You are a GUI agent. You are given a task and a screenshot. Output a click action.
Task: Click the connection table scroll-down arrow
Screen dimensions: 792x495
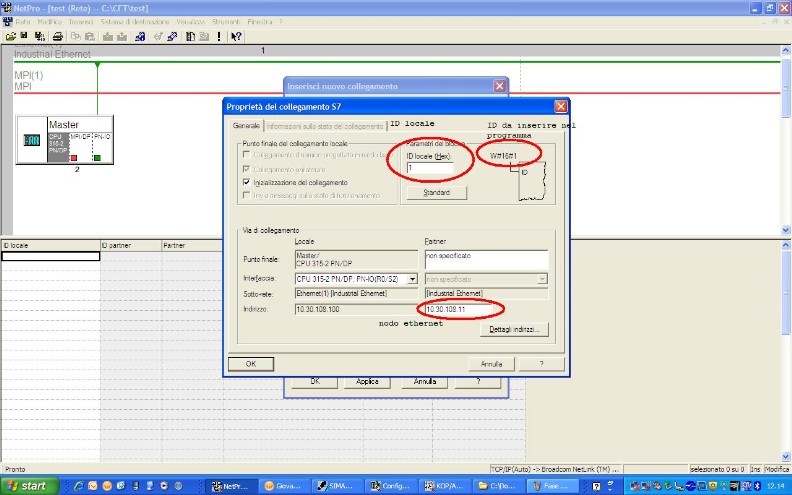coord(785,457)
